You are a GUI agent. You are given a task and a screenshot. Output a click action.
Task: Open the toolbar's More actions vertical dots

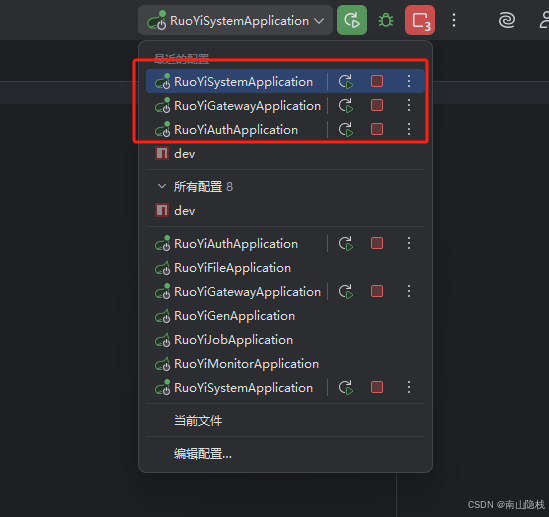click(x=454, y=20)
